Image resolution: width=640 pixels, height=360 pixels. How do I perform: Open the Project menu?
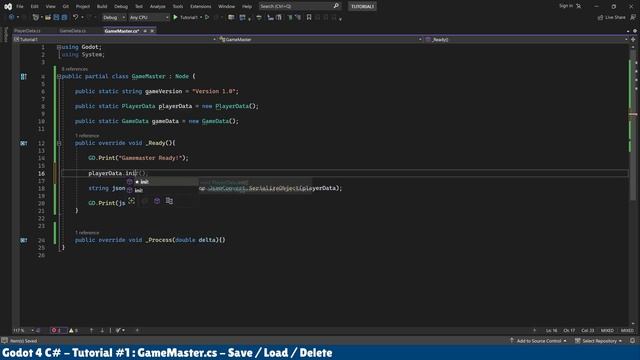[x=82, y=7]
